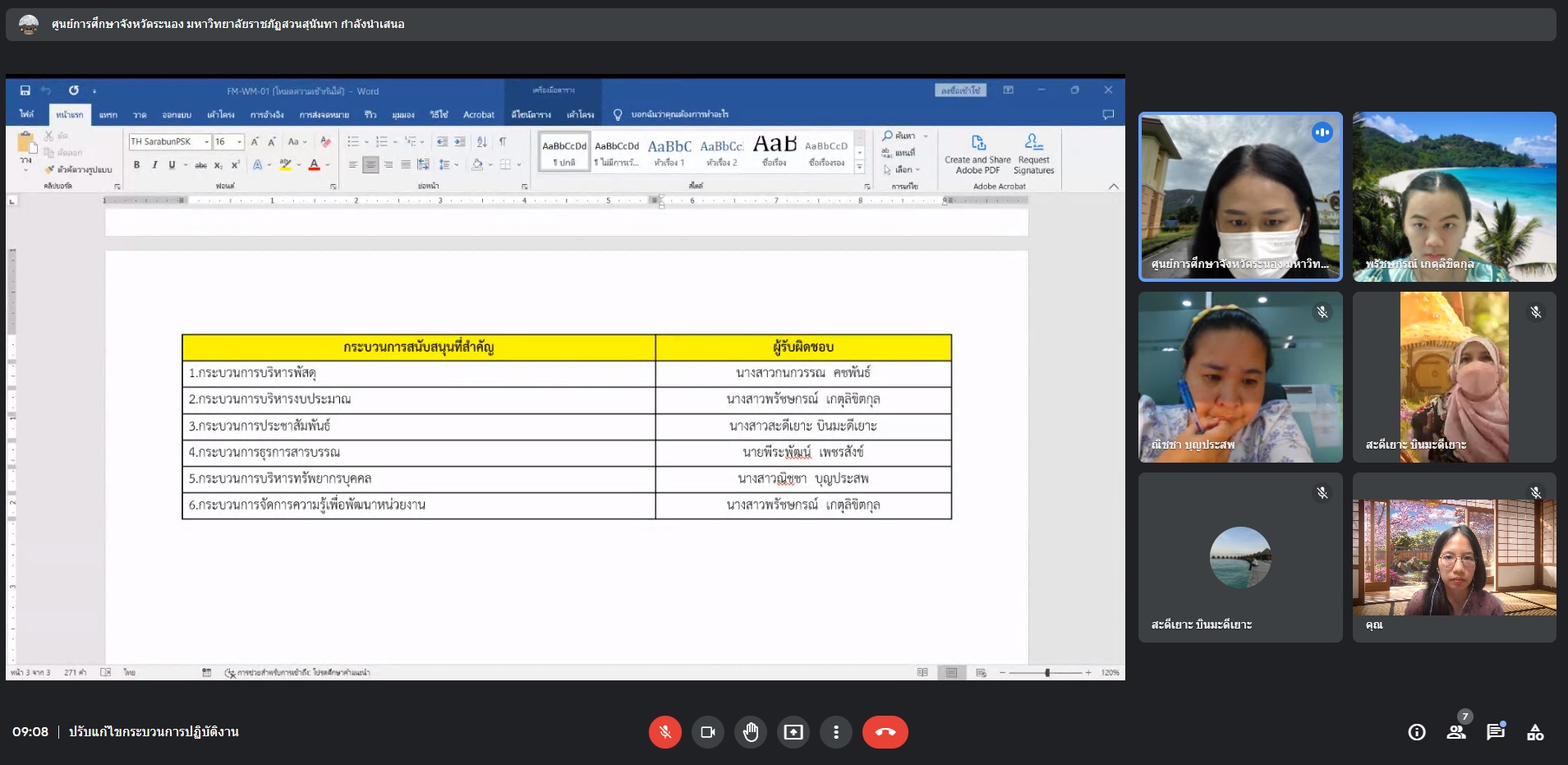The height and width of the screenshot is (765, 1568).
Task: Show the participants list panel
Action: coord(1456,732)
